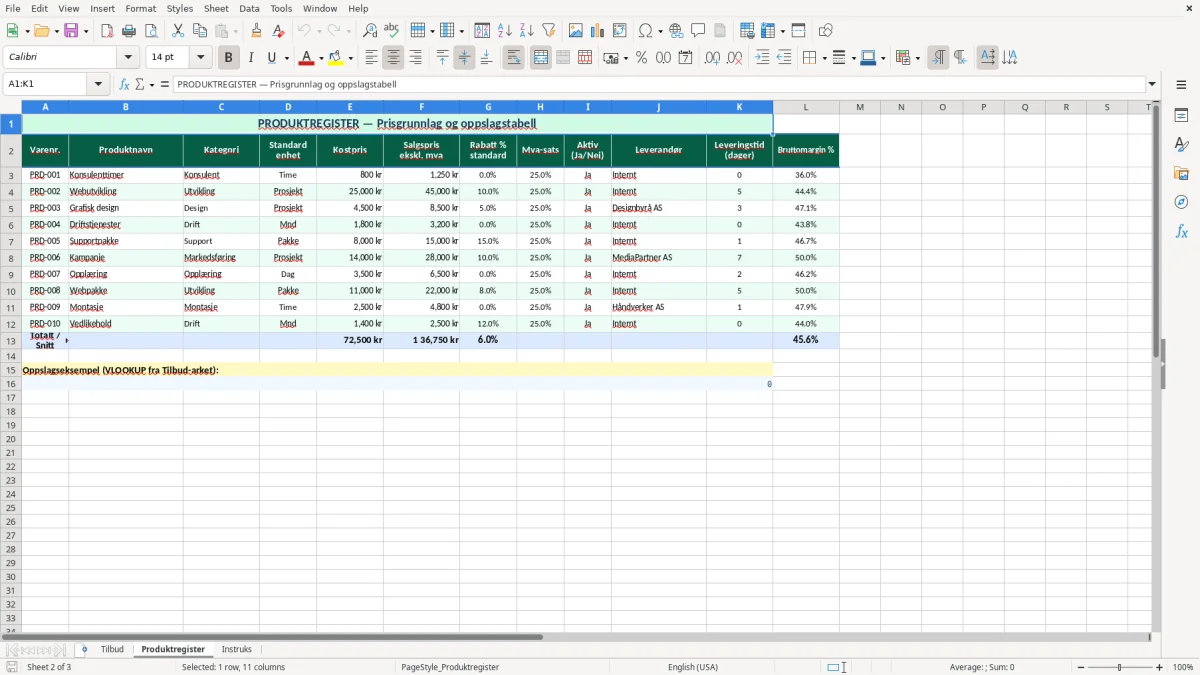This screenshot has width=1200, height=675.
Task: Click the Formula equals button
Action: pyautogui.click(x=165, y=84)
